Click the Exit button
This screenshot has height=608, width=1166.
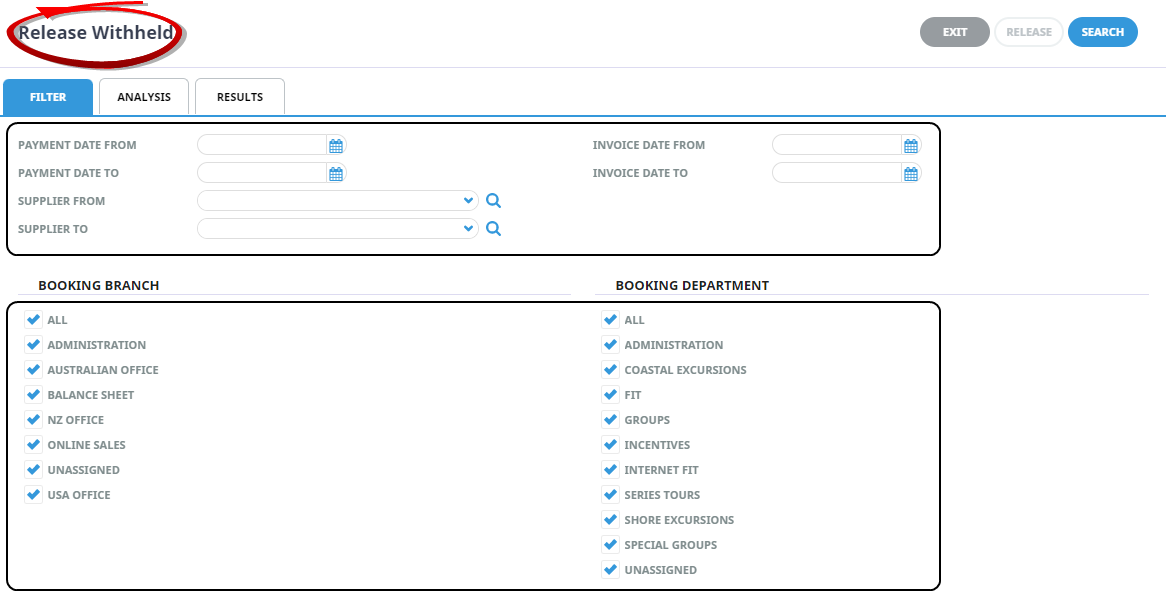coord(954,32)
